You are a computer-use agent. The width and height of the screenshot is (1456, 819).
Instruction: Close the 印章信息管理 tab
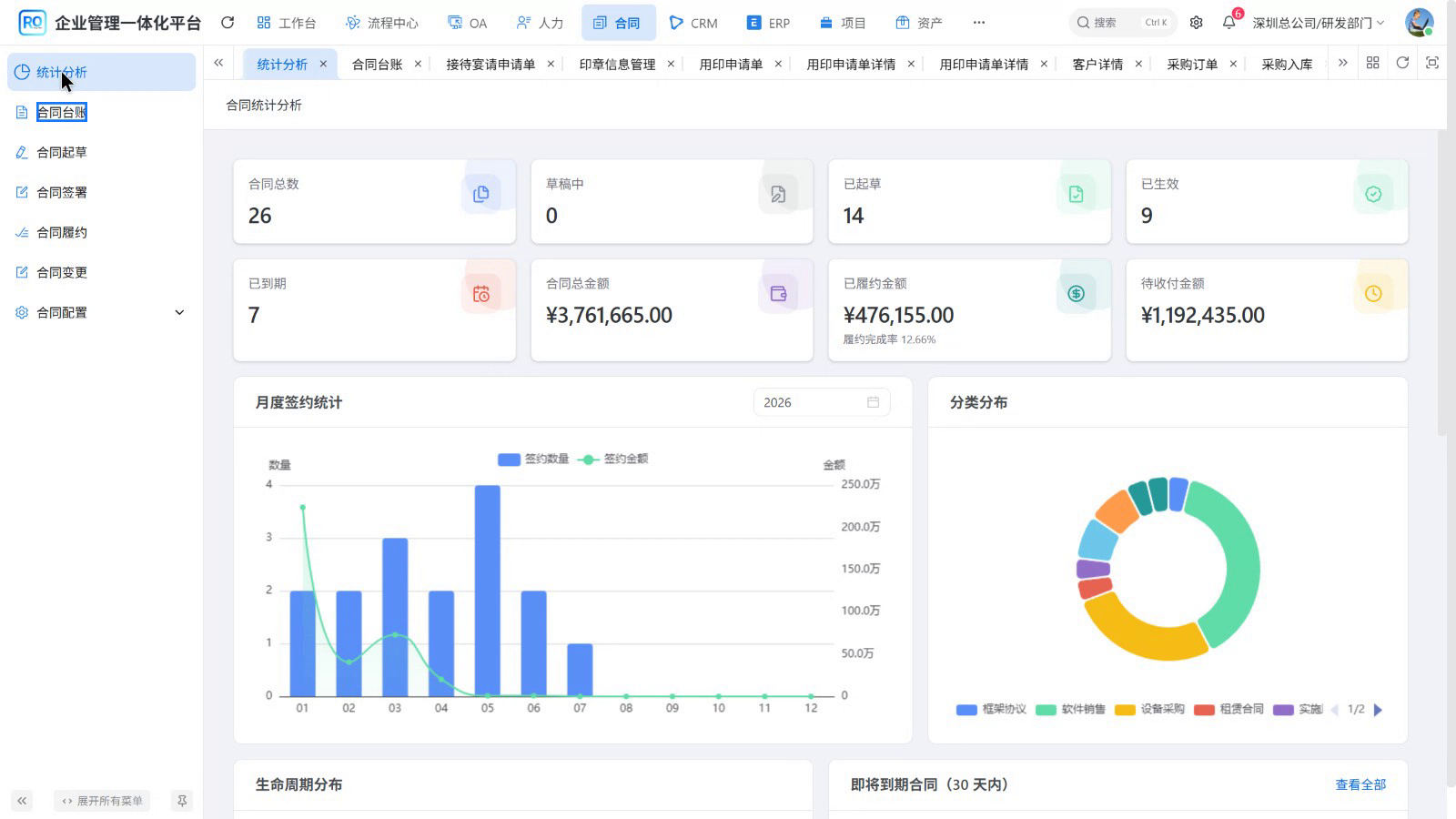[671, 64]
